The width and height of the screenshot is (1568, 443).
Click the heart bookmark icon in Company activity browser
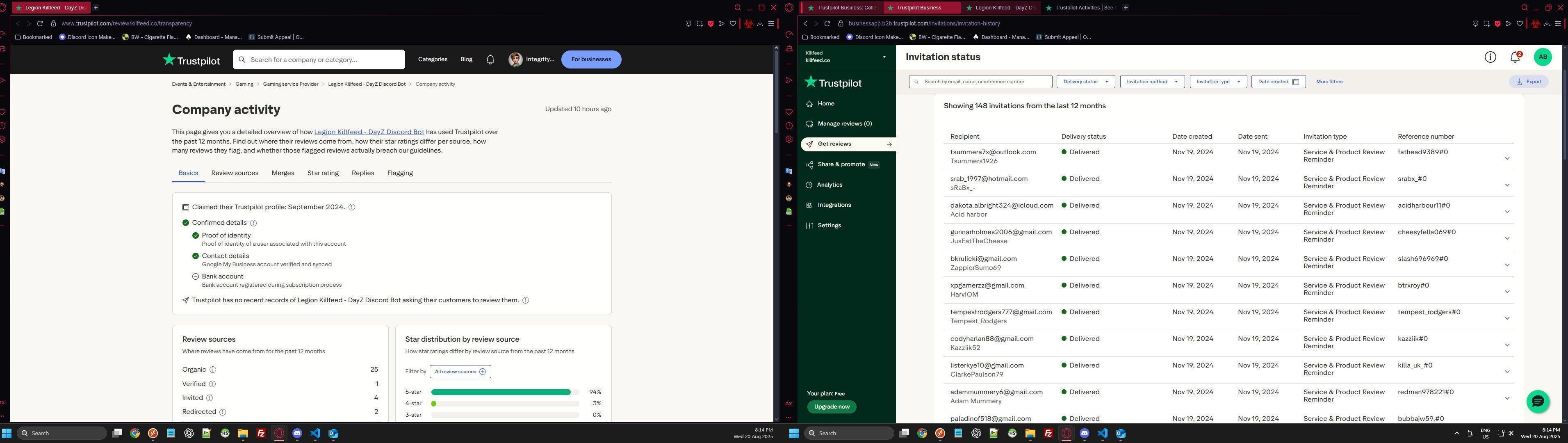coord(733,24)
